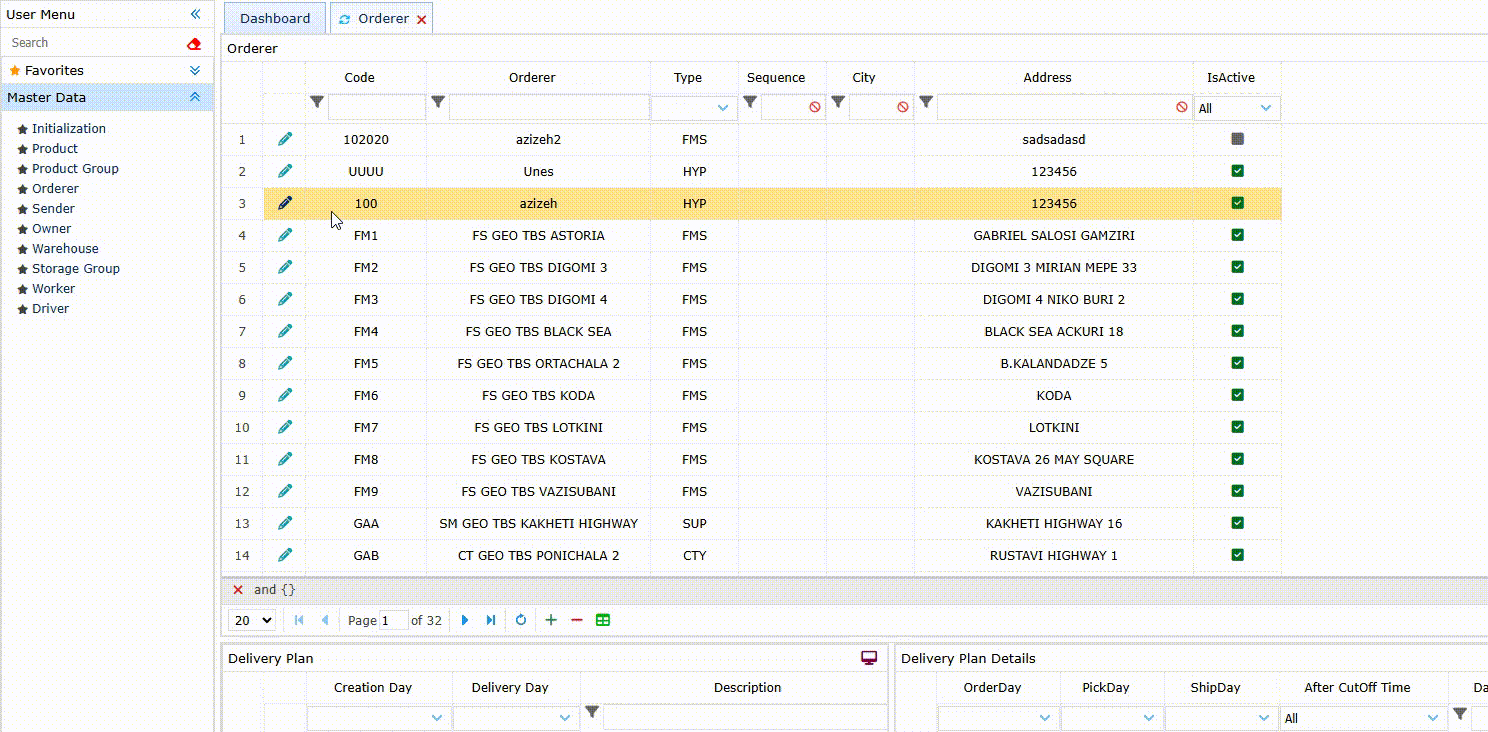Switch to the Dashboard tab

coord(274,17)
